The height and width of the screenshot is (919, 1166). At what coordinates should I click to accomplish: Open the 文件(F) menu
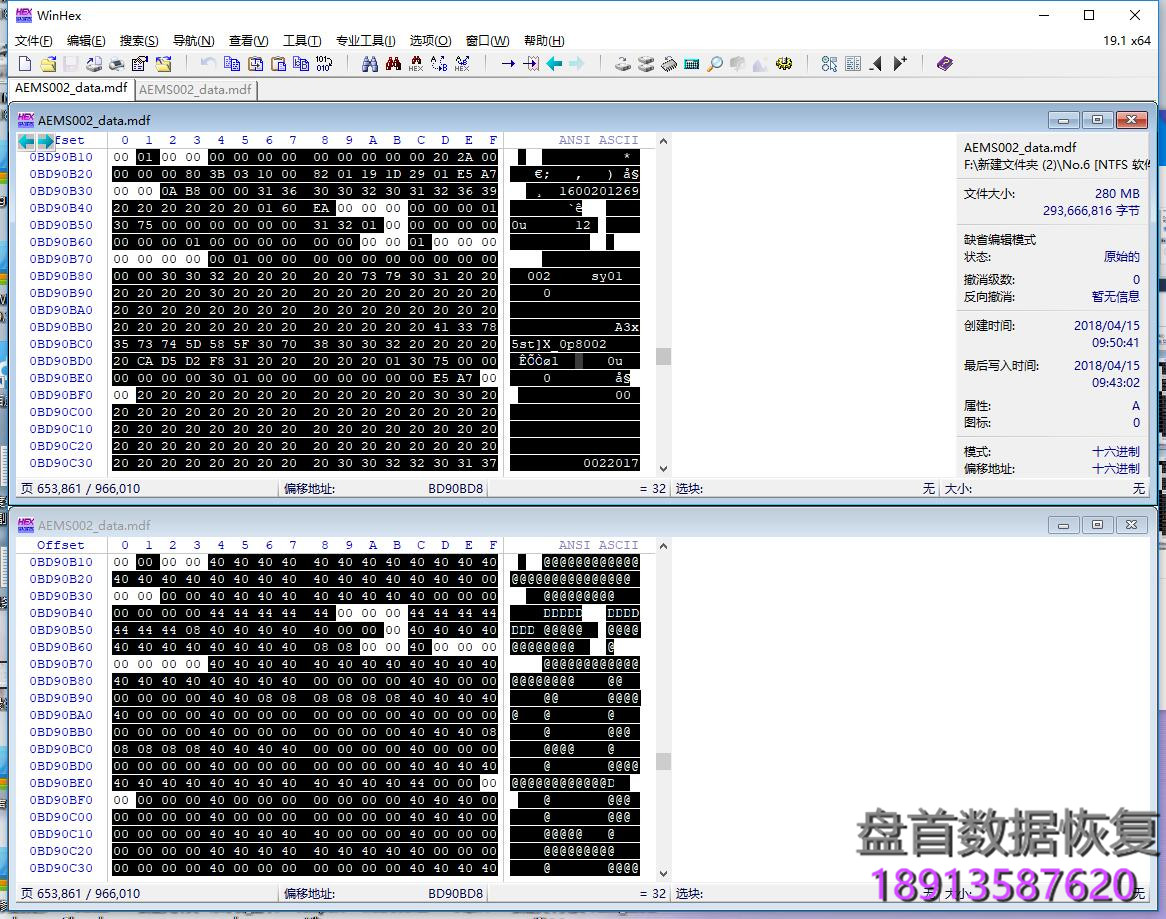33,41
